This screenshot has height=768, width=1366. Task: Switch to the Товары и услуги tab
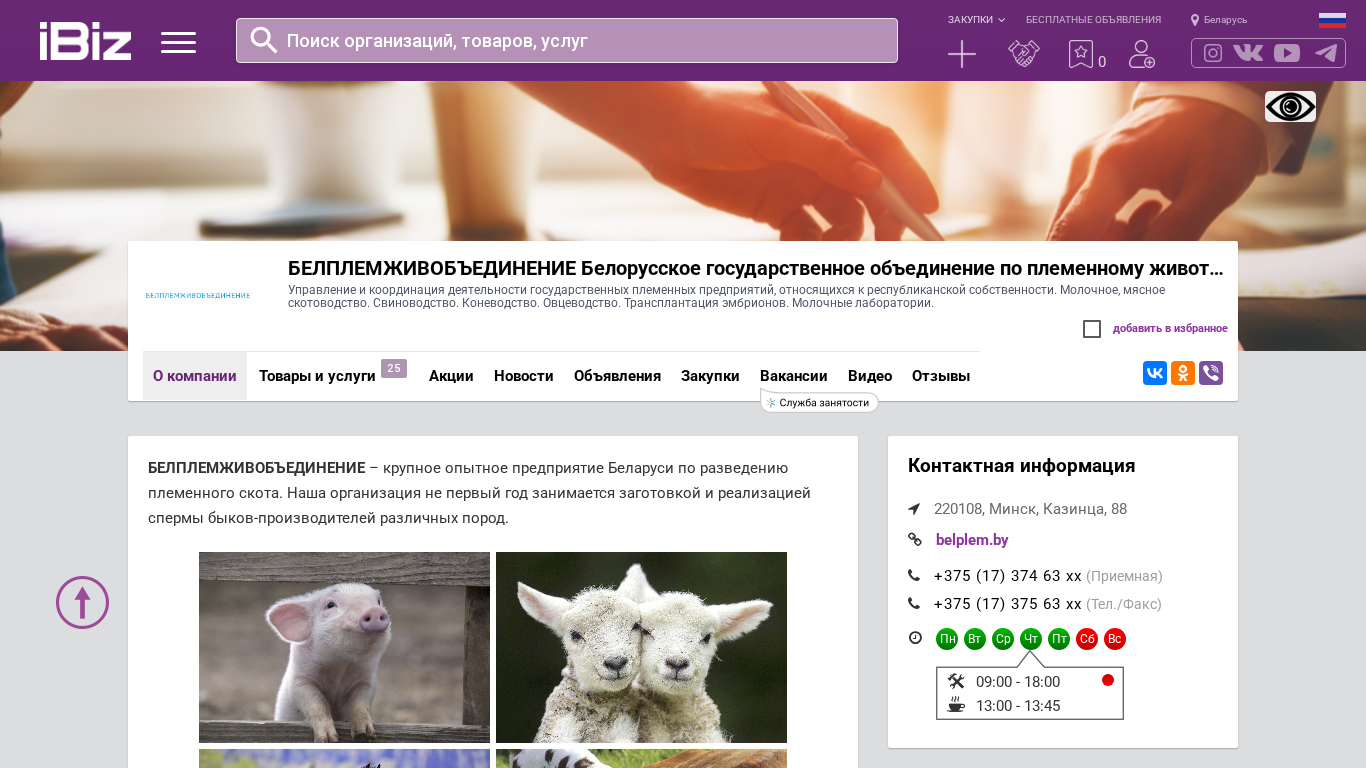click(x=317, y=376)
